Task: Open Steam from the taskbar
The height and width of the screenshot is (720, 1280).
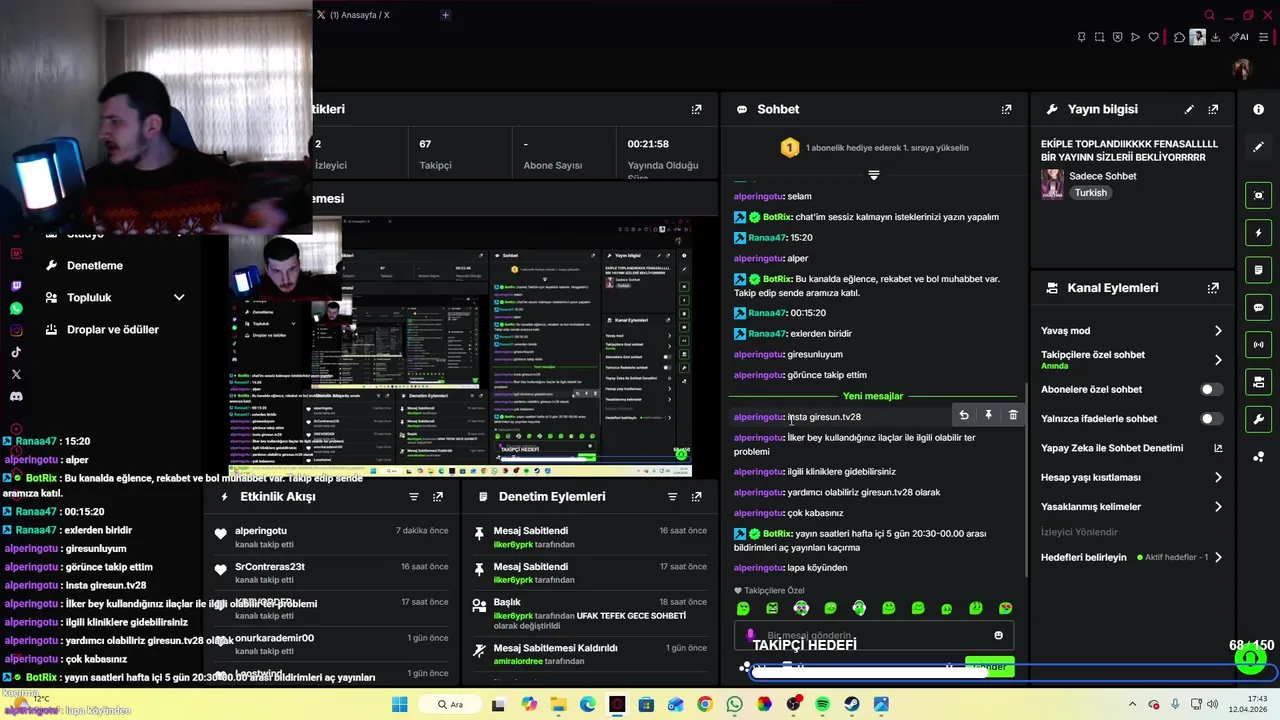Action: point(851,705)
